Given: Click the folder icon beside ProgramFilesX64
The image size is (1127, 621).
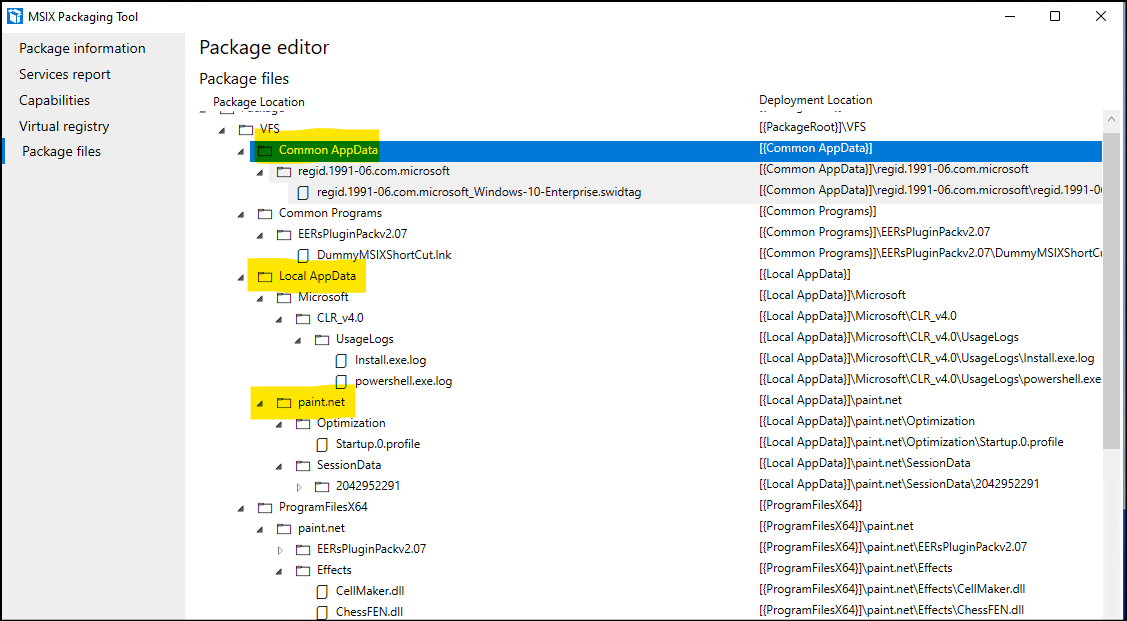Looking at the screenshot, I should pyautogui.click(x=265, y=507).
